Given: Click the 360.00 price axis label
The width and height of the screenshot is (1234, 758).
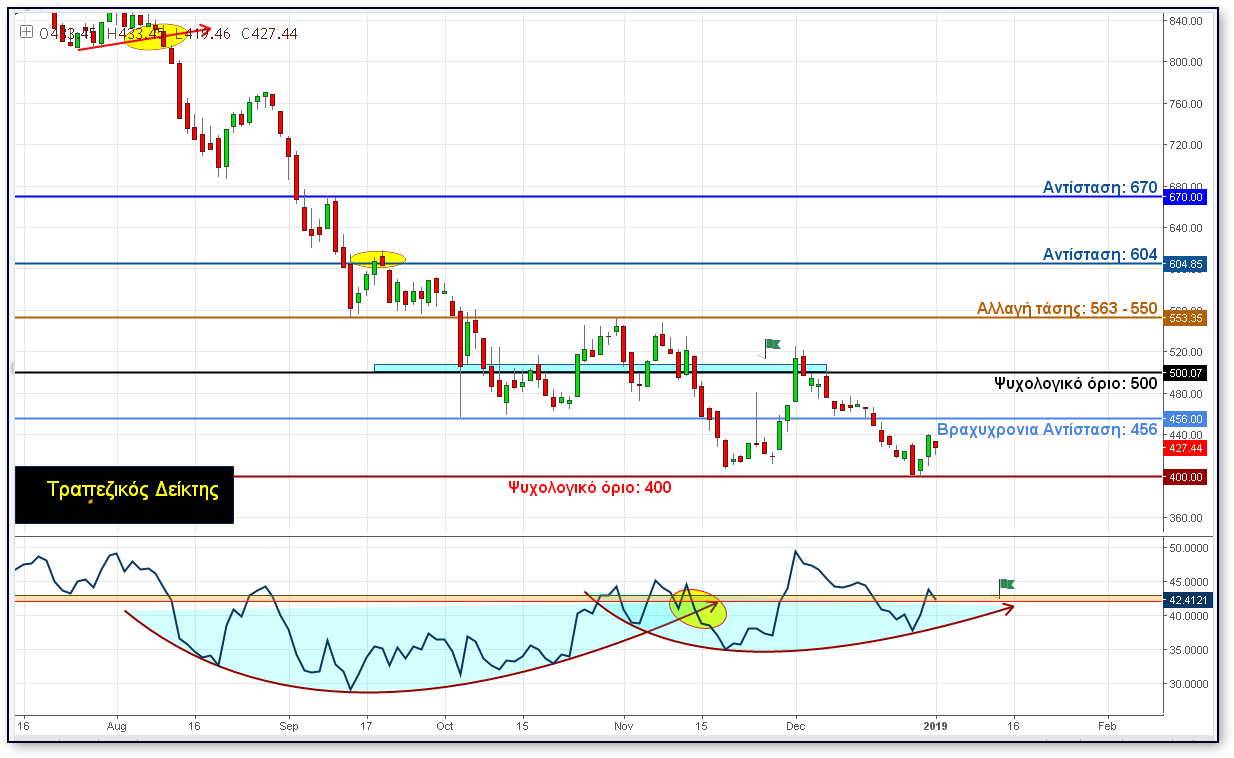Looking at the screenshot, I should (x=1184, y=518).
